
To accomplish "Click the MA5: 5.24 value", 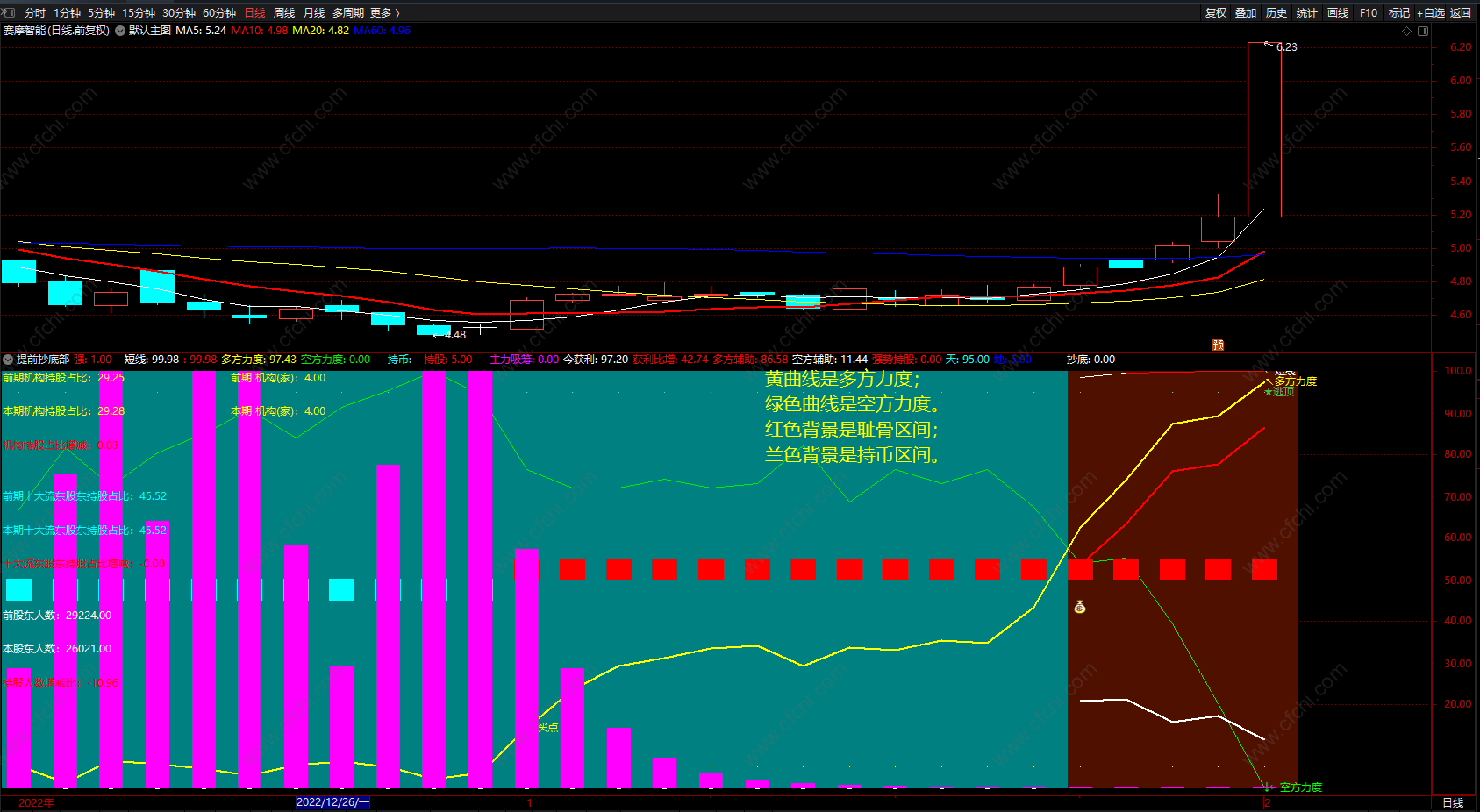I will coord(201,31).
